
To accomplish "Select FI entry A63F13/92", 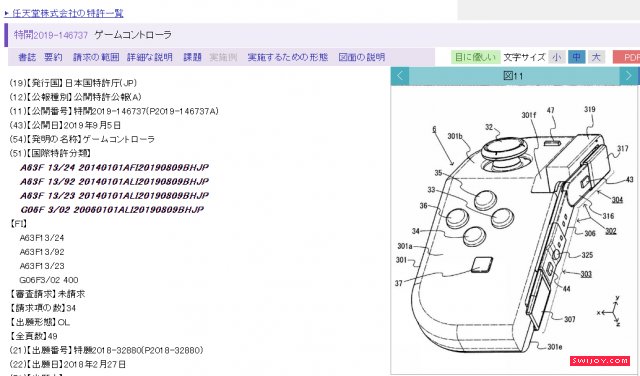I will tap(42, 252).
